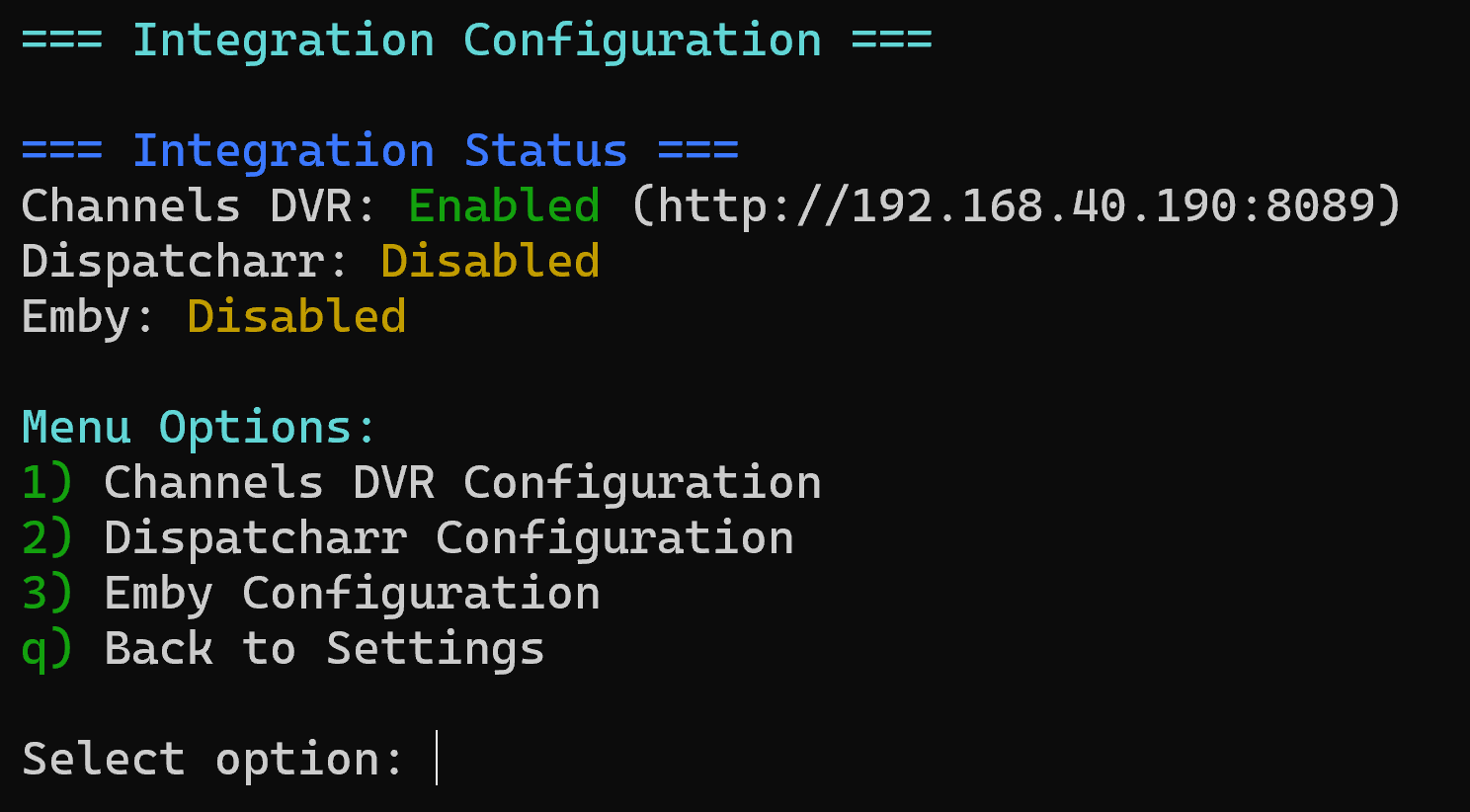Select Emby Configuration menu entry
The image size is (1470, 812).
(x=352, y=595)
